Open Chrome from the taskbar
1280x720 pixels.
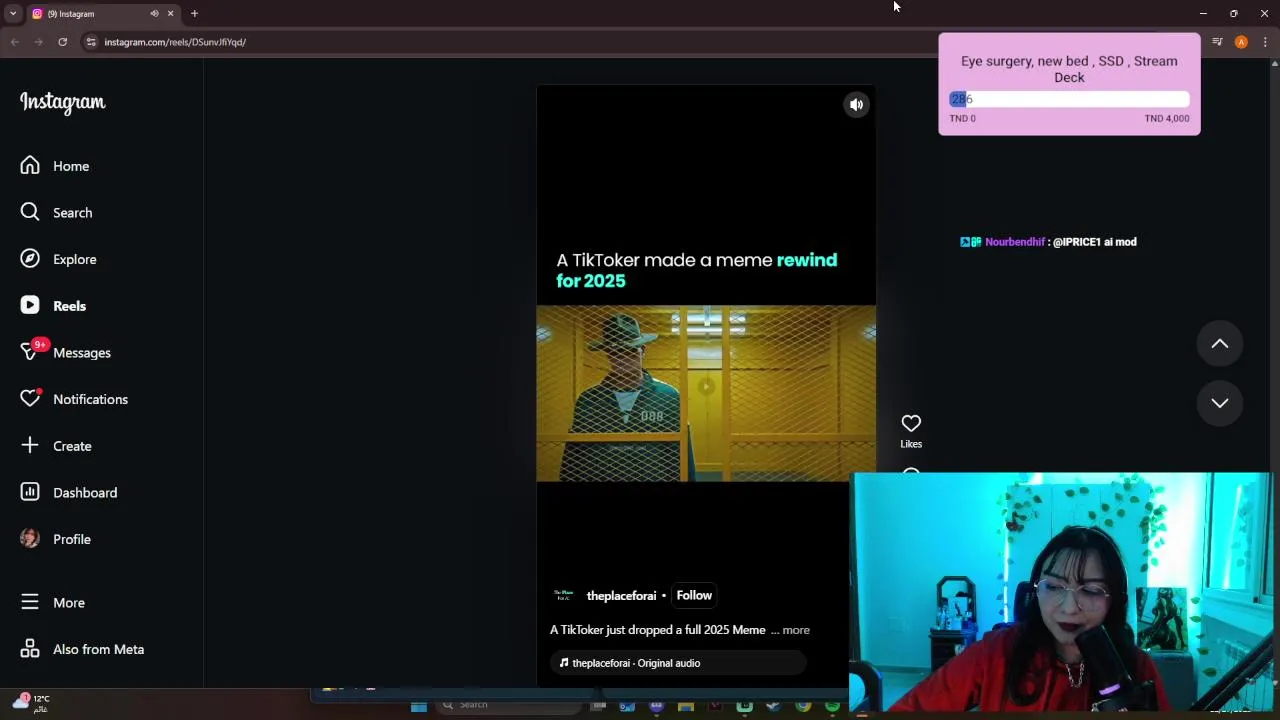[803, 706]
